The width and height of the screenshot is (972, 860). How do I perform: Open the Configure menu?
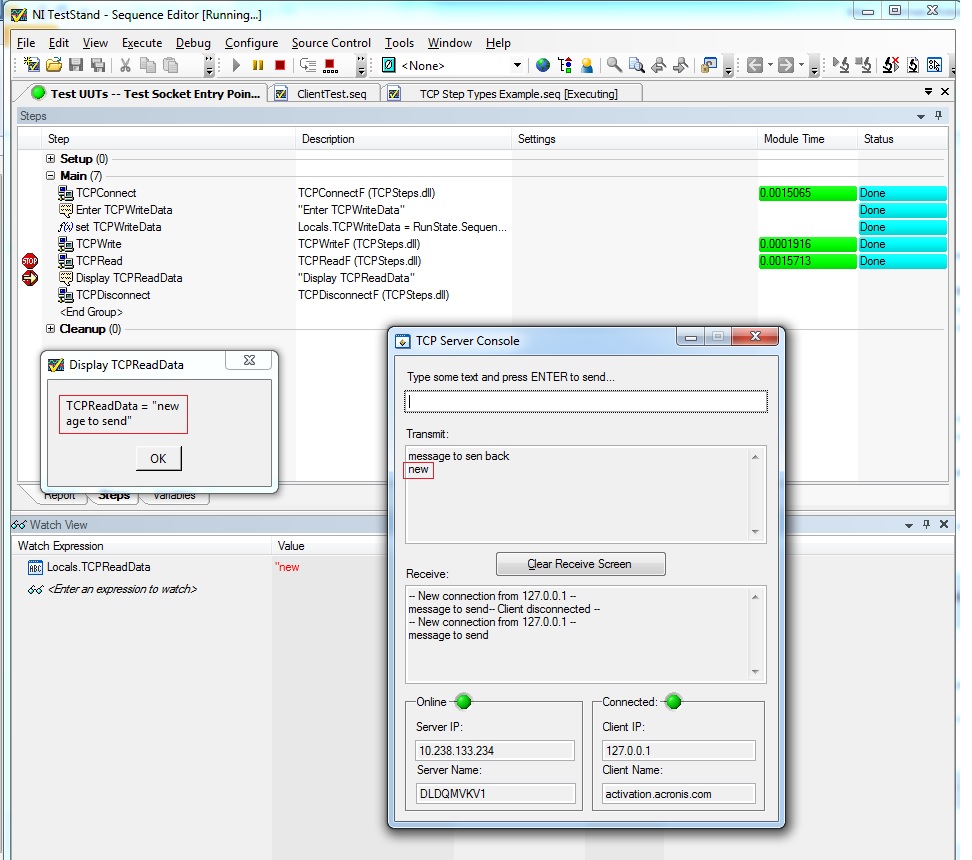251,43
